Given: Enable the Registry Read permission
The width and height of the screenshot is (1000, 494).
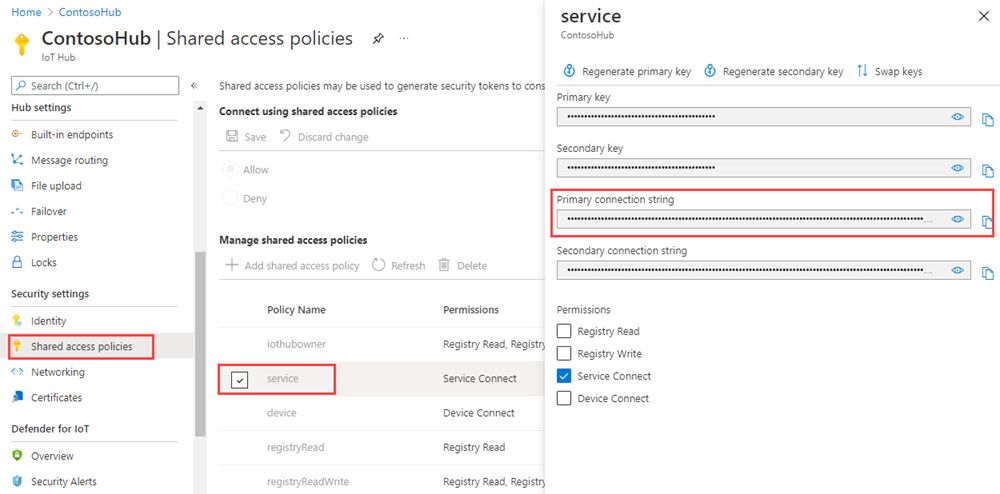Looking at the screenshot, I should 565,331.
